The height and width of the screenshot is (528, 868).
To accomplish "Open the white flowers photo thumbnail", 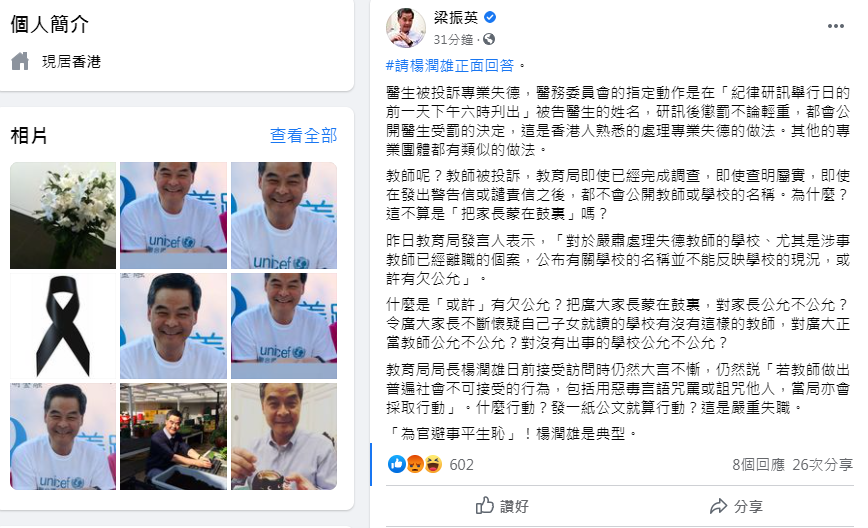I will pos(63,215).
